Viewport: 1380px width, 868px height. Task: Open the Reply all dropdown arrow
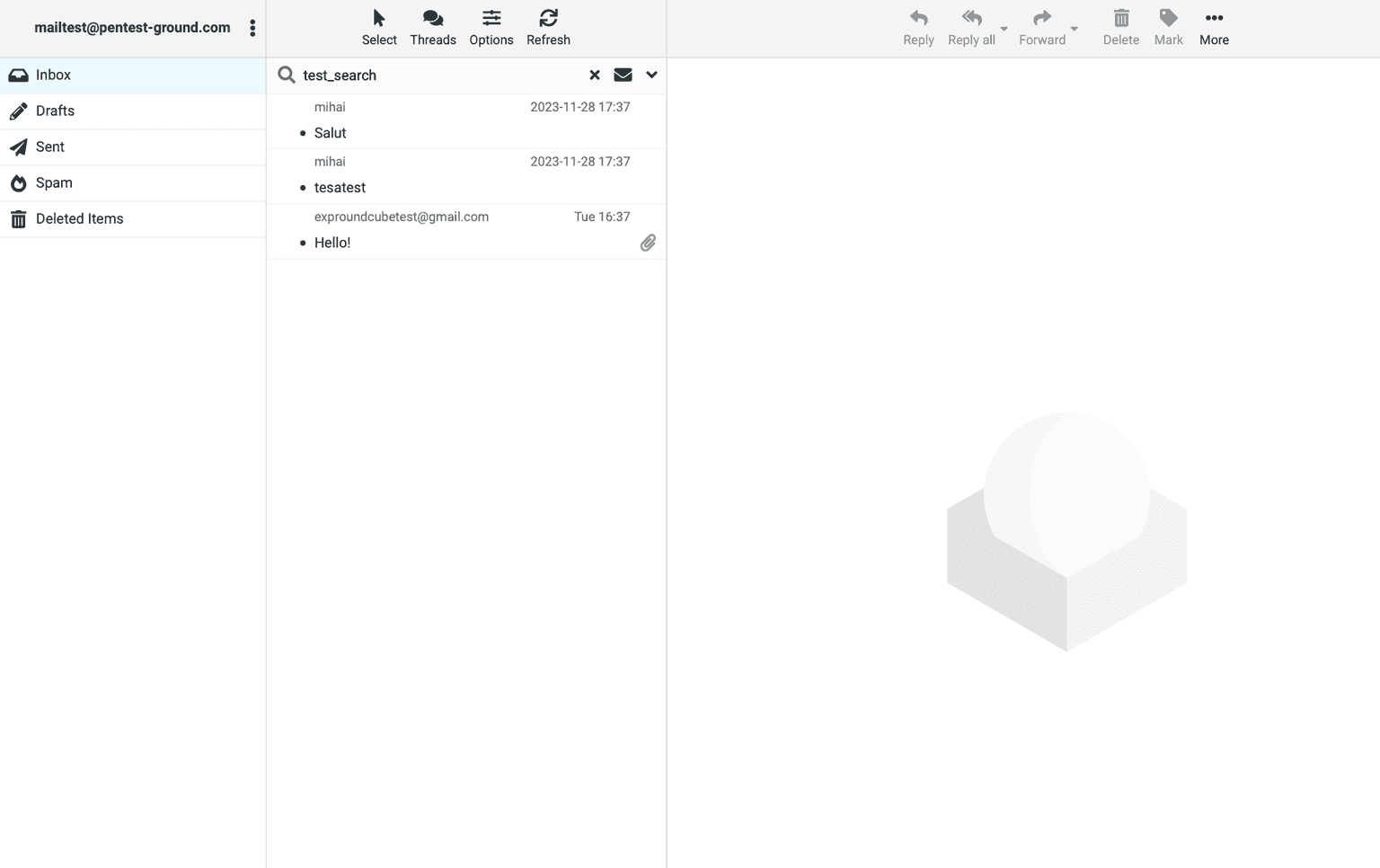[x=1004, y=30]
